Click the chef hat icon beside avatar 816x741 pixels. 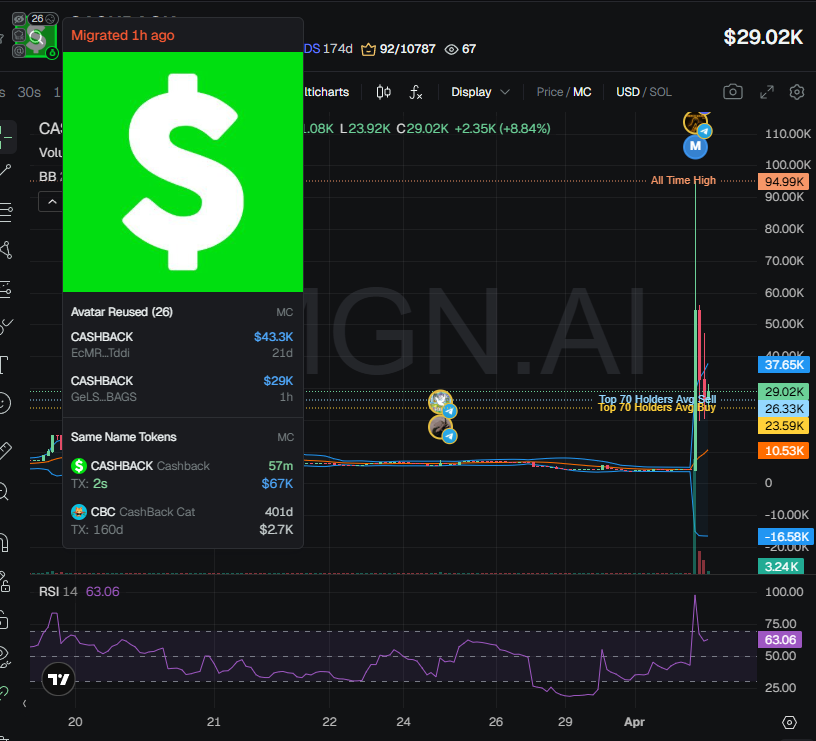19,35
